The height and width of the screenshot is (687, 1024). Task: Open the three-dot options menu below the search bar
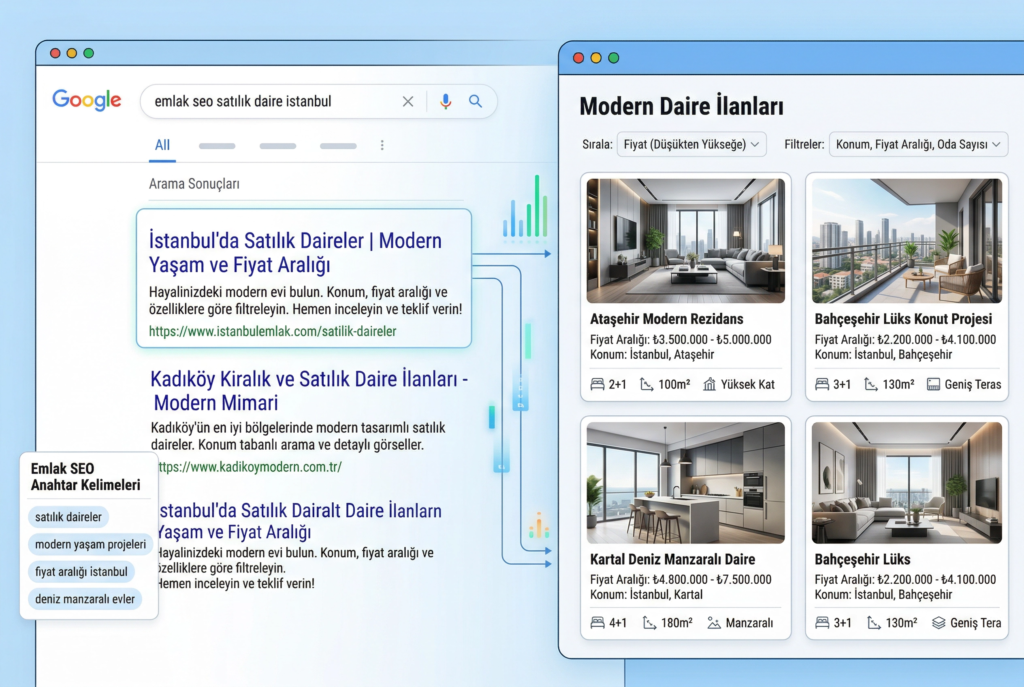(x=382, y=145)
